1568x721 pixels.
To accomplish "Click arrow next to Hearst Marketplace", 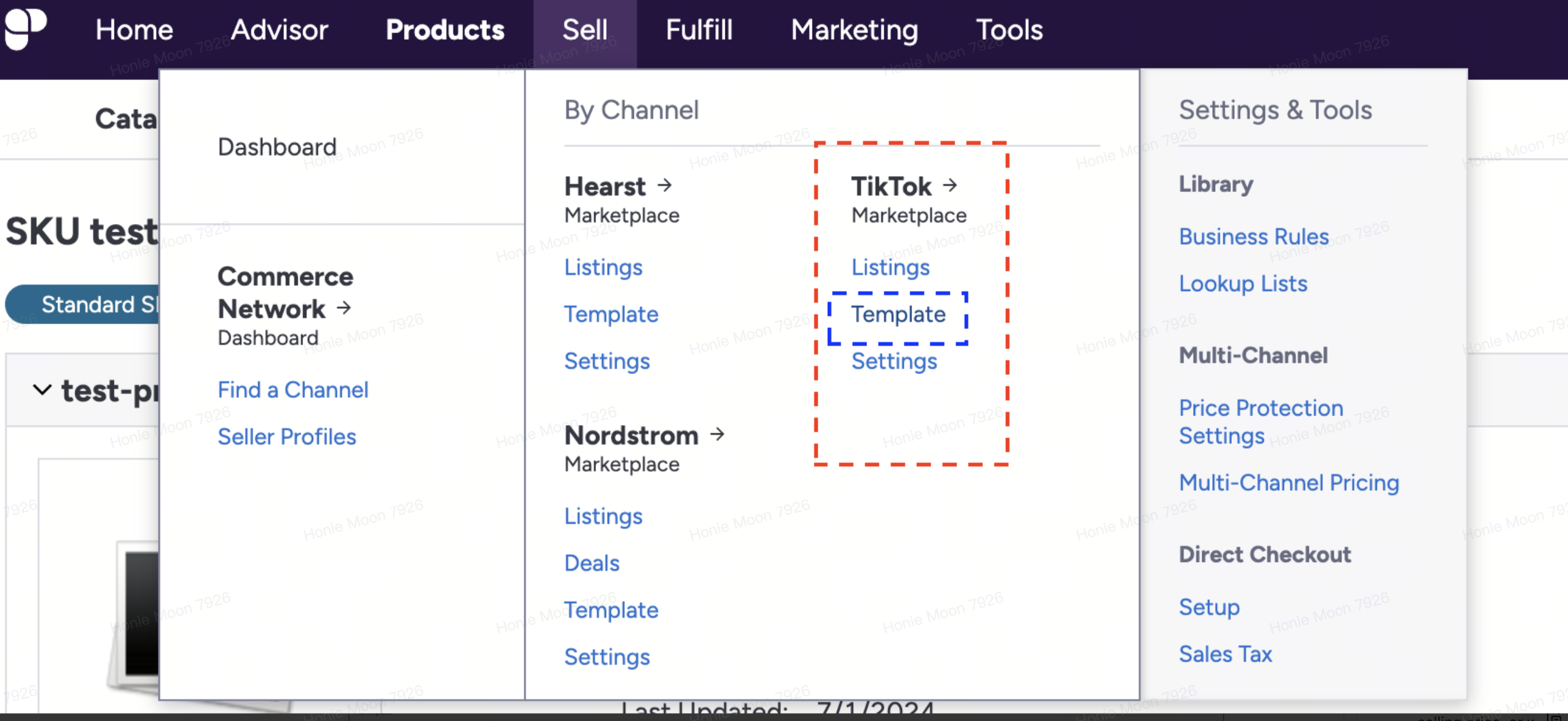I will click(665, 185).
